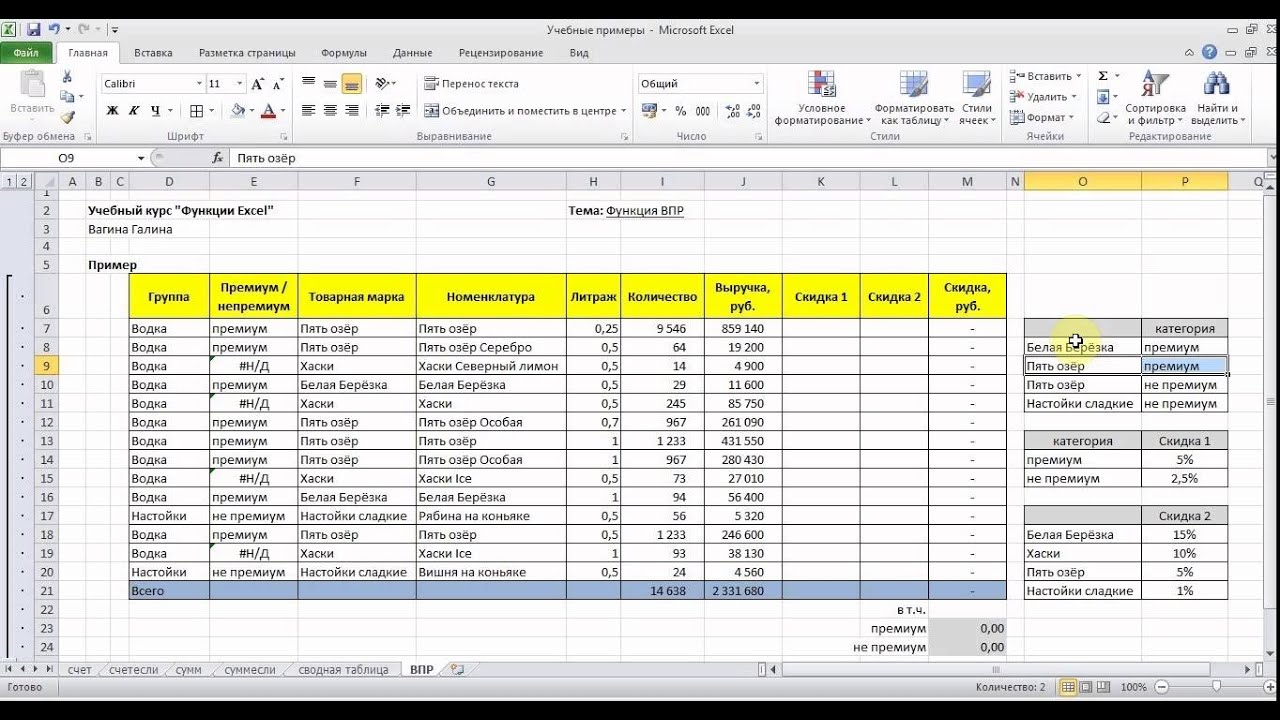This screenshot has width=1280, height=720.
Task: Switch to Разметка страницы ribbon tab
Action: click(x=247, y=53)
